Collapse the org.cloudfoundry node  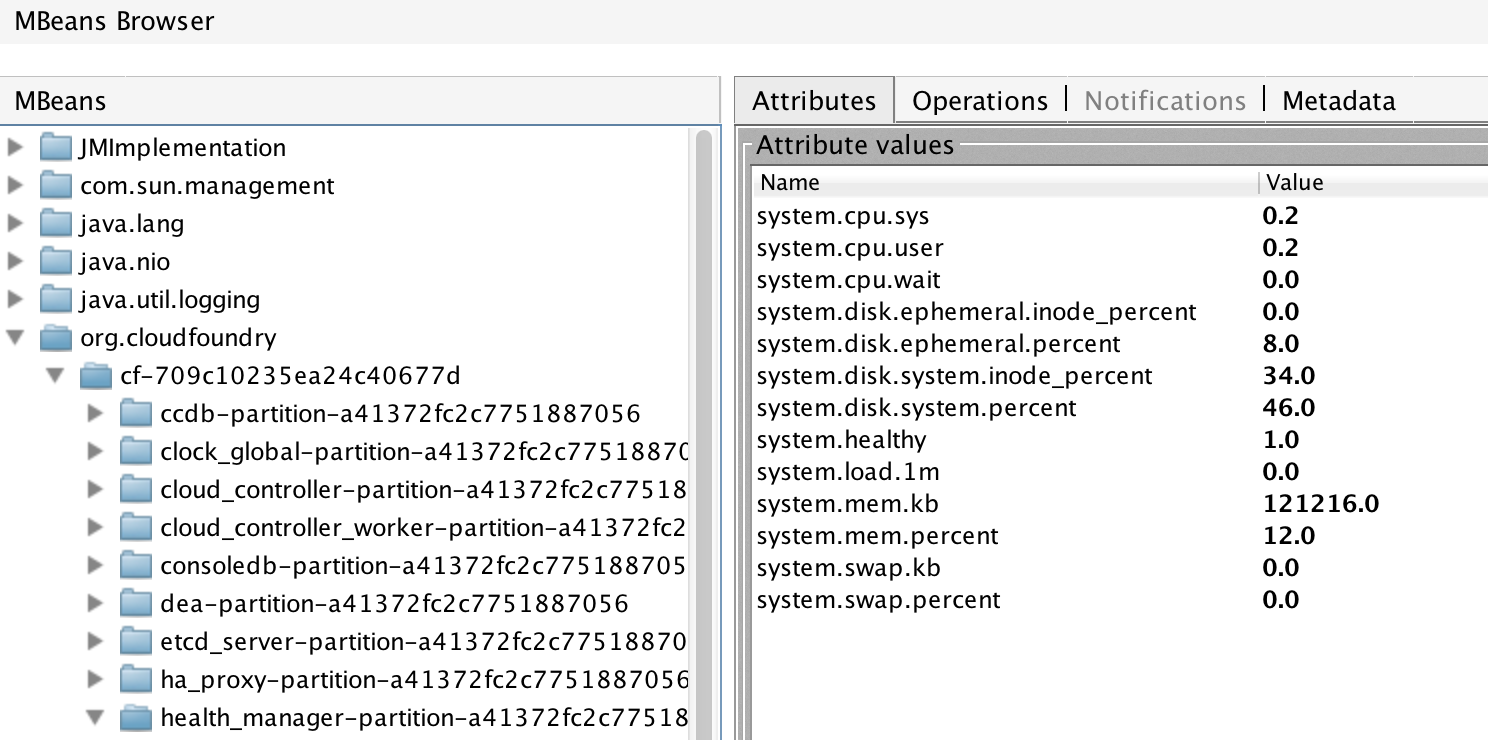(x=15, y=338)
